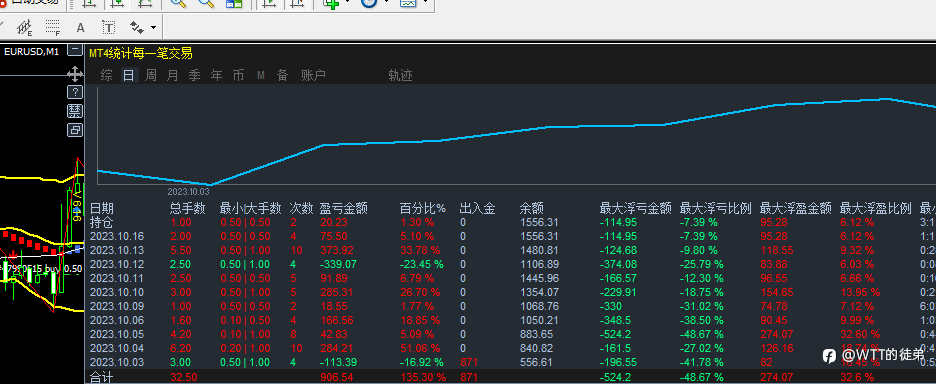Click the 盈亏金额 column header
This screenshot has height=384, width=936.
pos(344,208)
